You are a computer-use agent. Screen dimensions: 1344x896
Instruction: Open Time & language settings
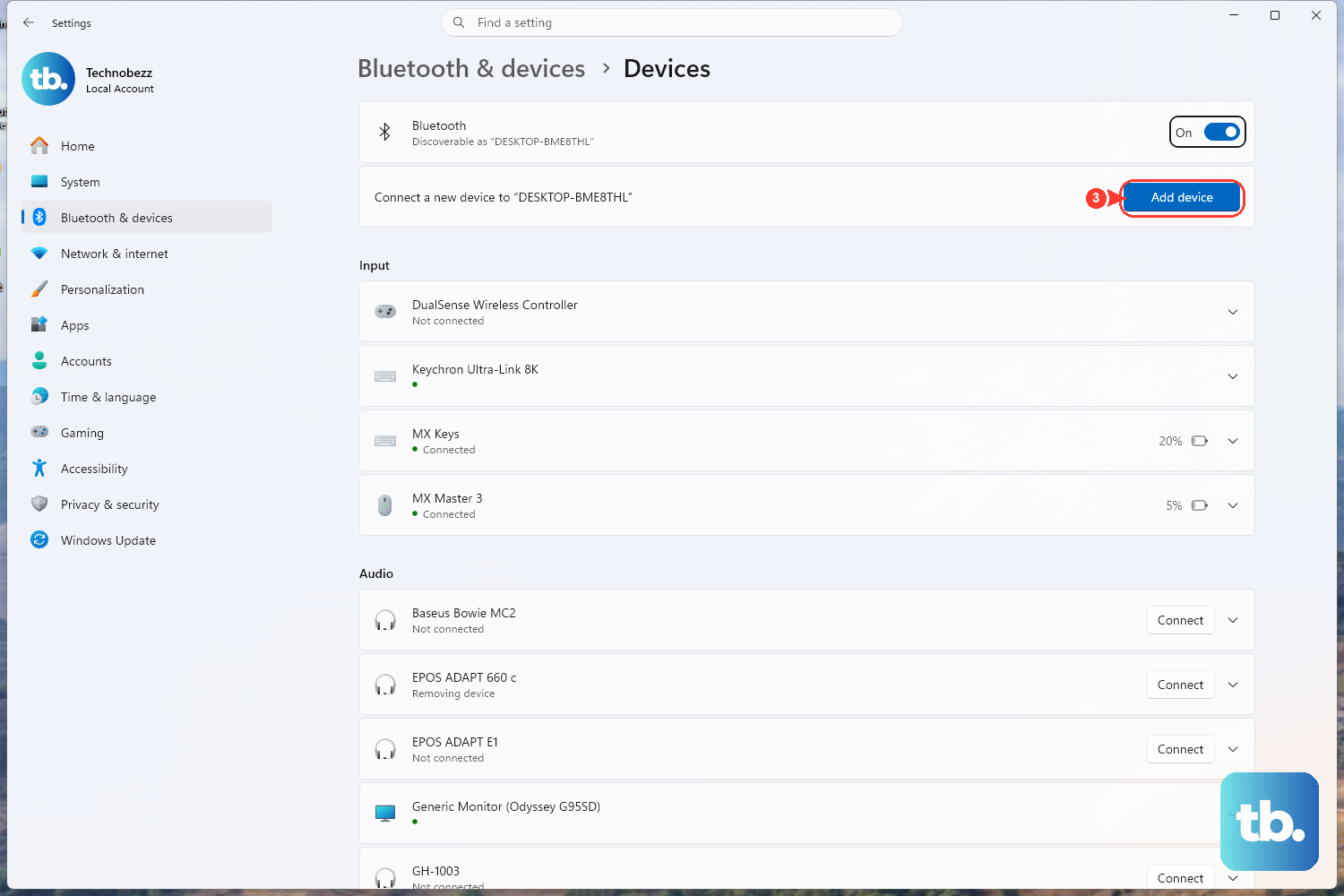point(147,397)
